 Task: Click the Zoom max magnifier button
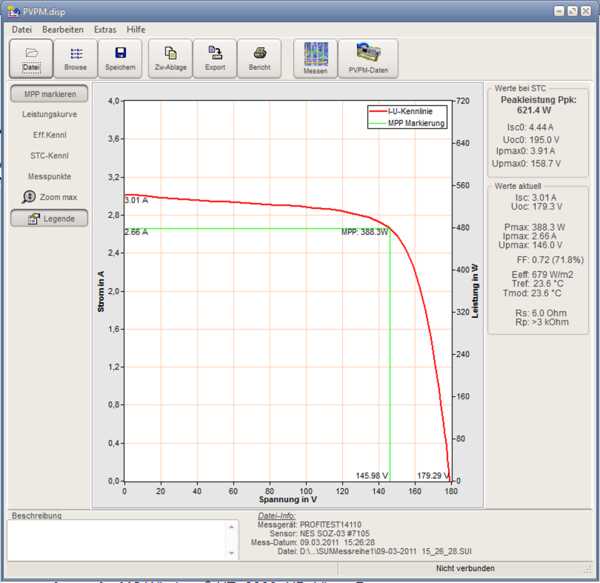coord(50,197)
